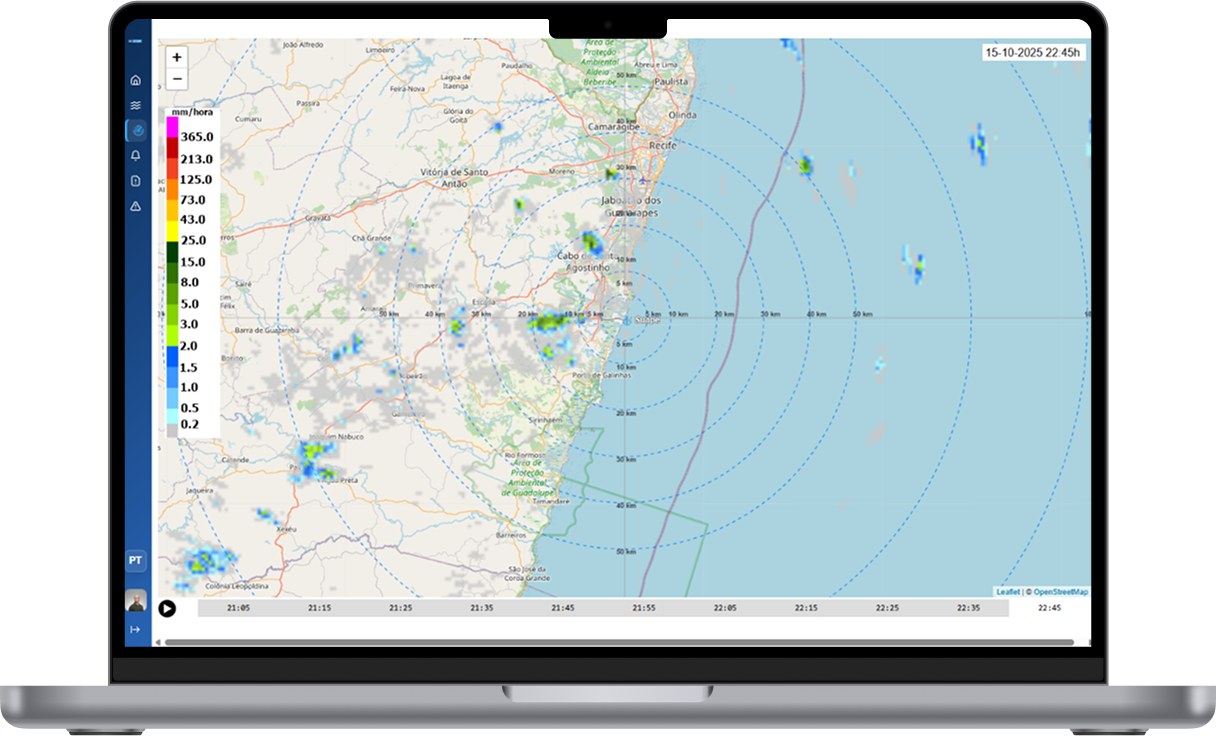
Task: Open notifications via the bell icon
Action: point(135,156)
